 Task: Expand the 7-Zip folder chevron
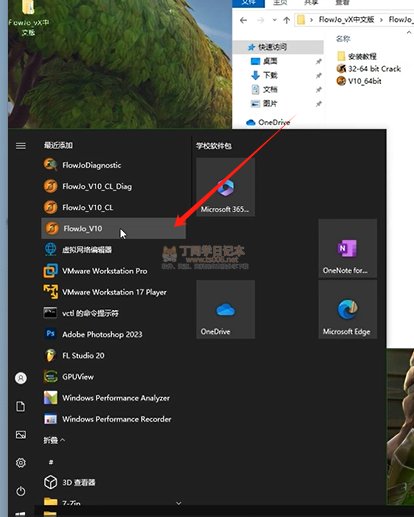coord(179,503)
